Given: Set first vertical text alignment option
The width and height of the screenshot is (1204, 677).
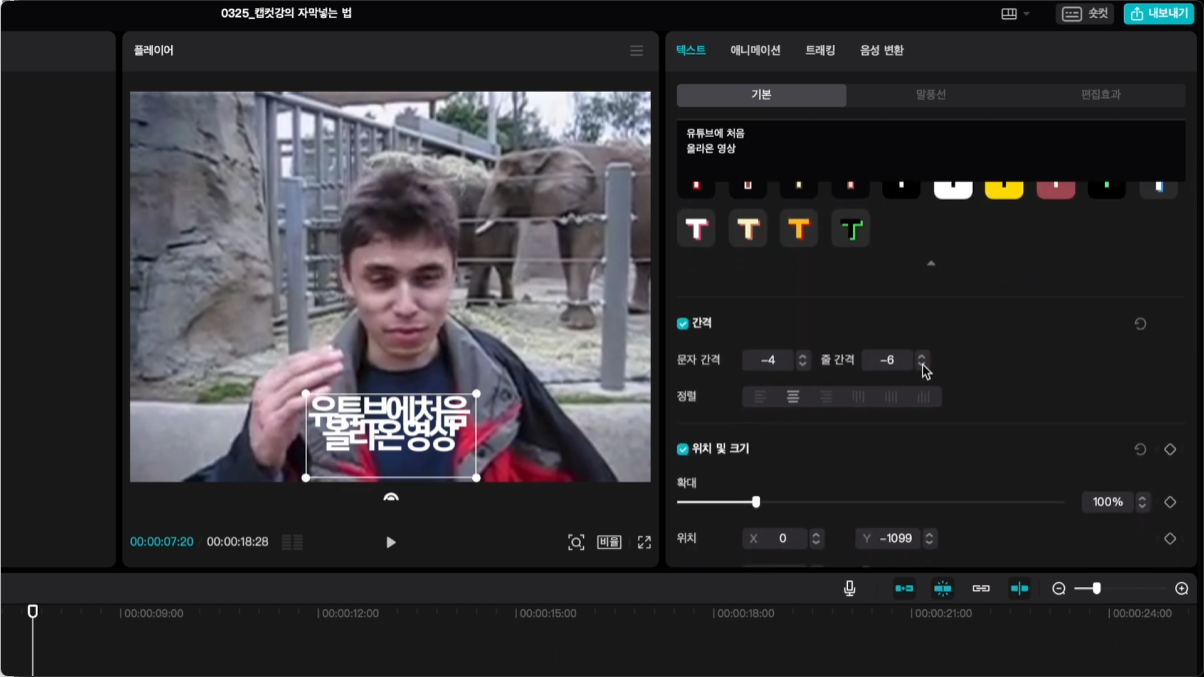Looking at the screenshot, I should point(858,397).
